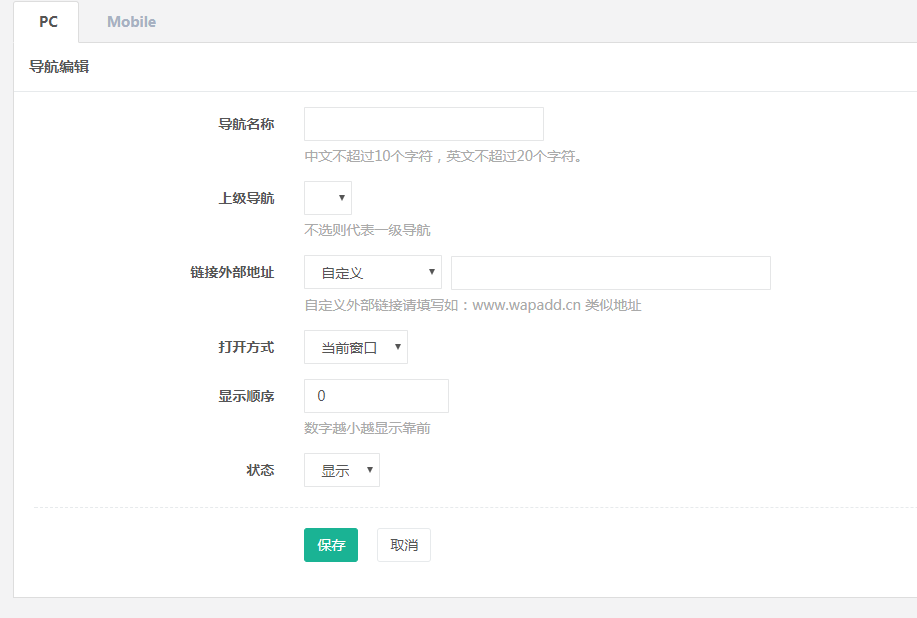Focus the external link URL input box
This screenshot has width=917, height=618.
[x=610, y=273]
